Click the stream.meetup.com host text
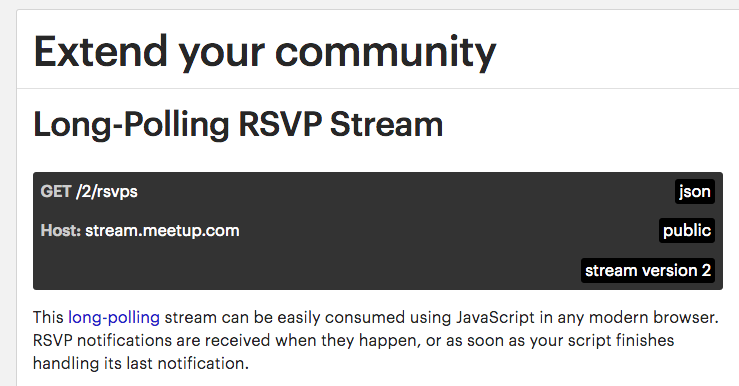Viewport: 739px width, 386px height. [162, 230]
